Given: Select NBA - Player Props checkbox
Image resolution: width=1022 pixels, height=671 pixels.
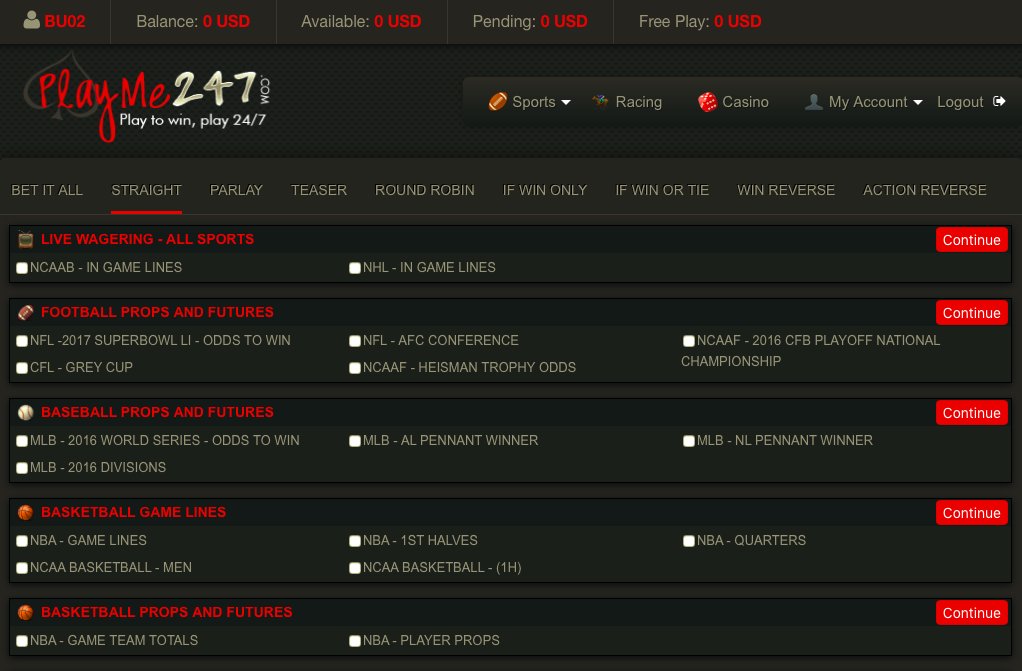Looking at the screenshot, I should pyautogui.click(x=355, y=641).
